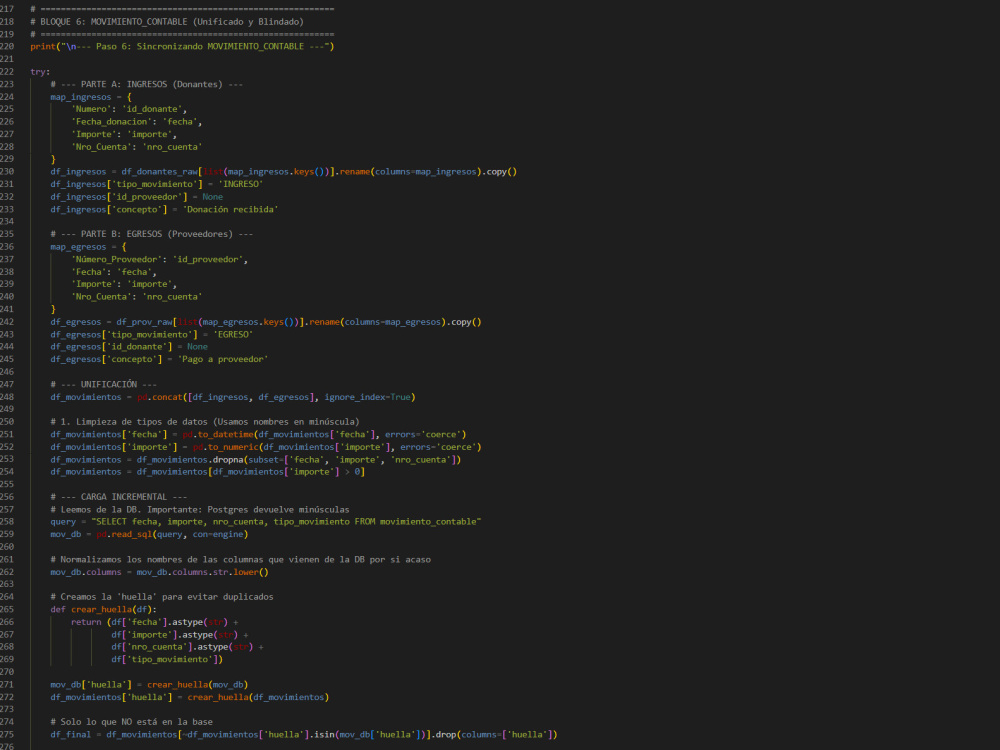Click 'mov_db.columns.str.lower()' expression
The height and width of the screenshot is (750, 1000).
[x=202, y=572]
